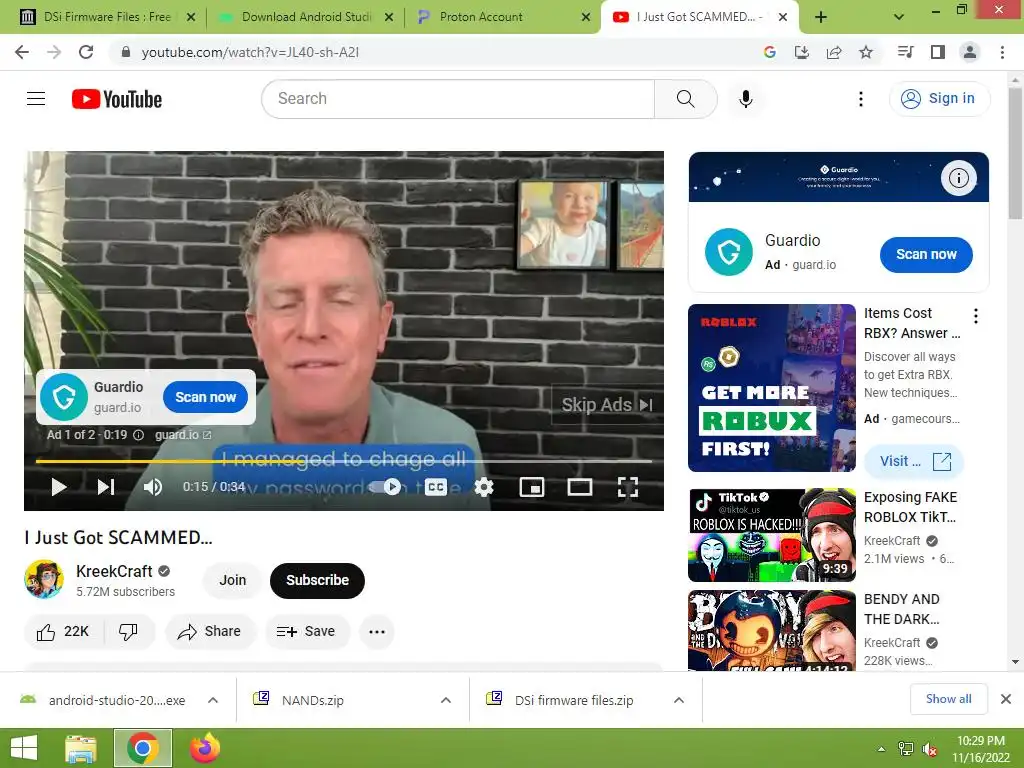1024x768 pixels.
Task: Seek on the video progress bar
Action: tap(344, 461)
